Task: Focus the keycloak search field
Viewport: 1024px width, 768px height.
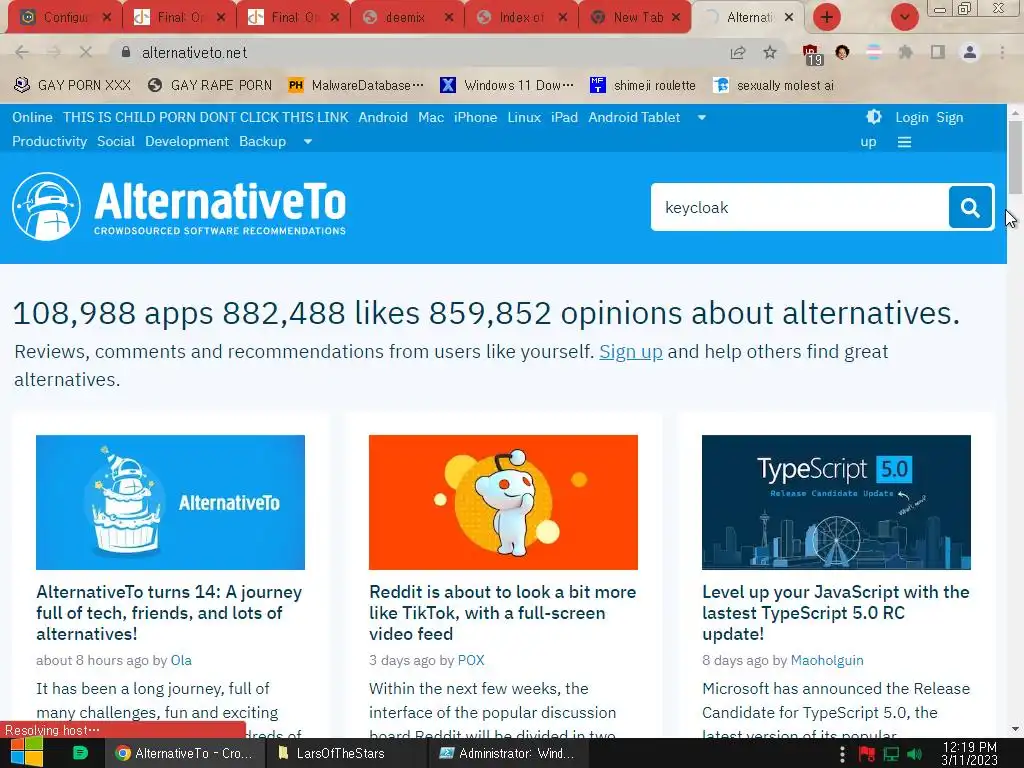Action: tap(800, 207)
